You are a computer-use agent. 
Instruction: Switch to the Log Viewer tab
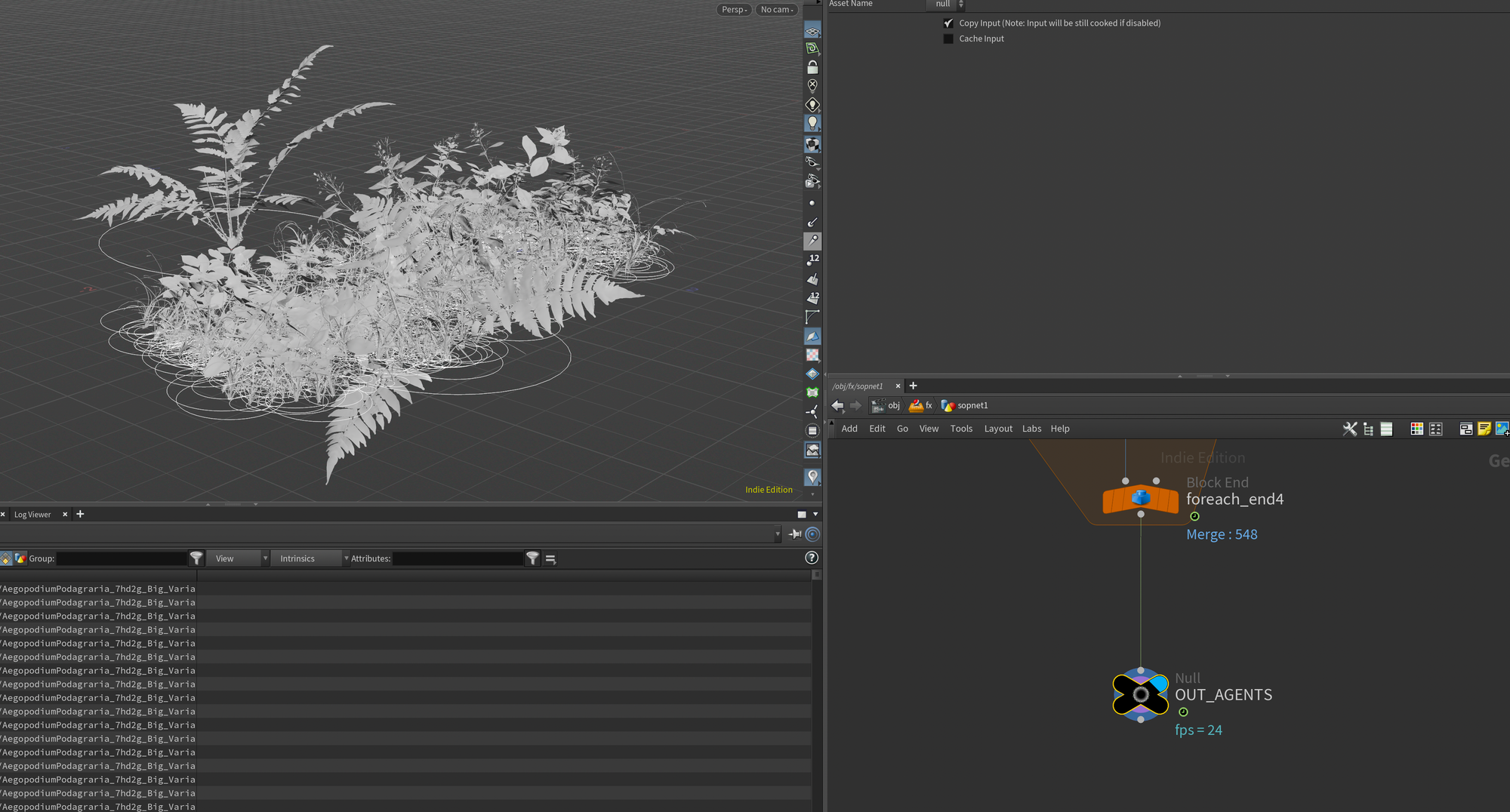32,515
